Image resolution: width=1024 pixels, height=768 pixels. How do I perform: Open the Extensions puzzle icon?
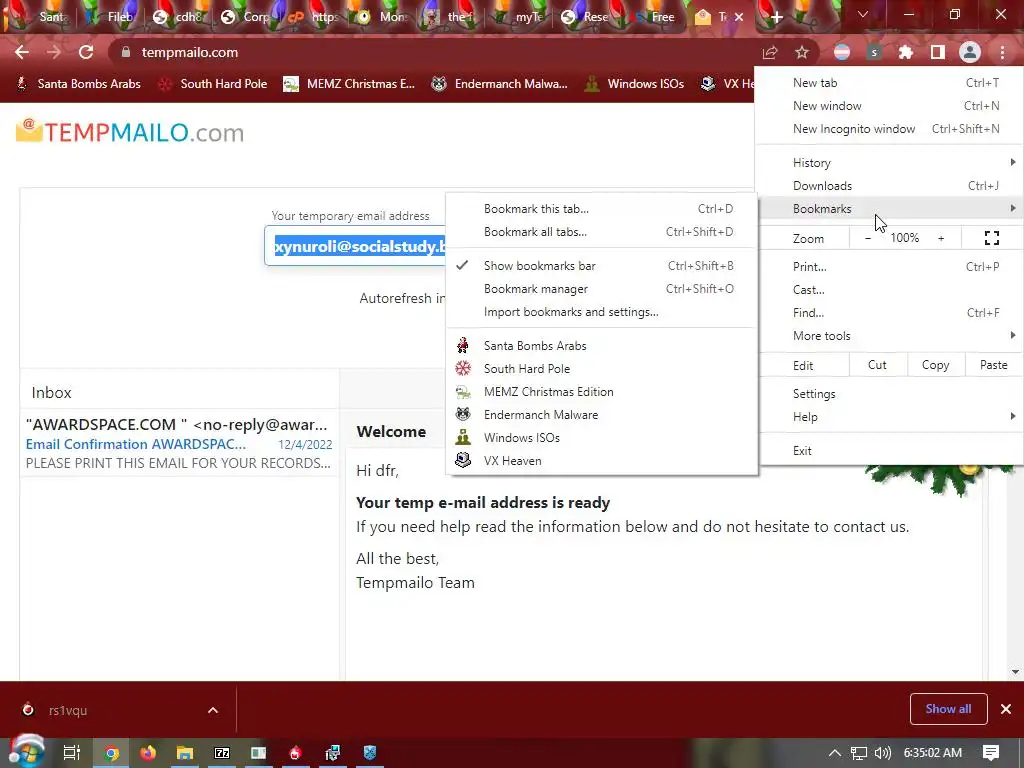(906, 52)
